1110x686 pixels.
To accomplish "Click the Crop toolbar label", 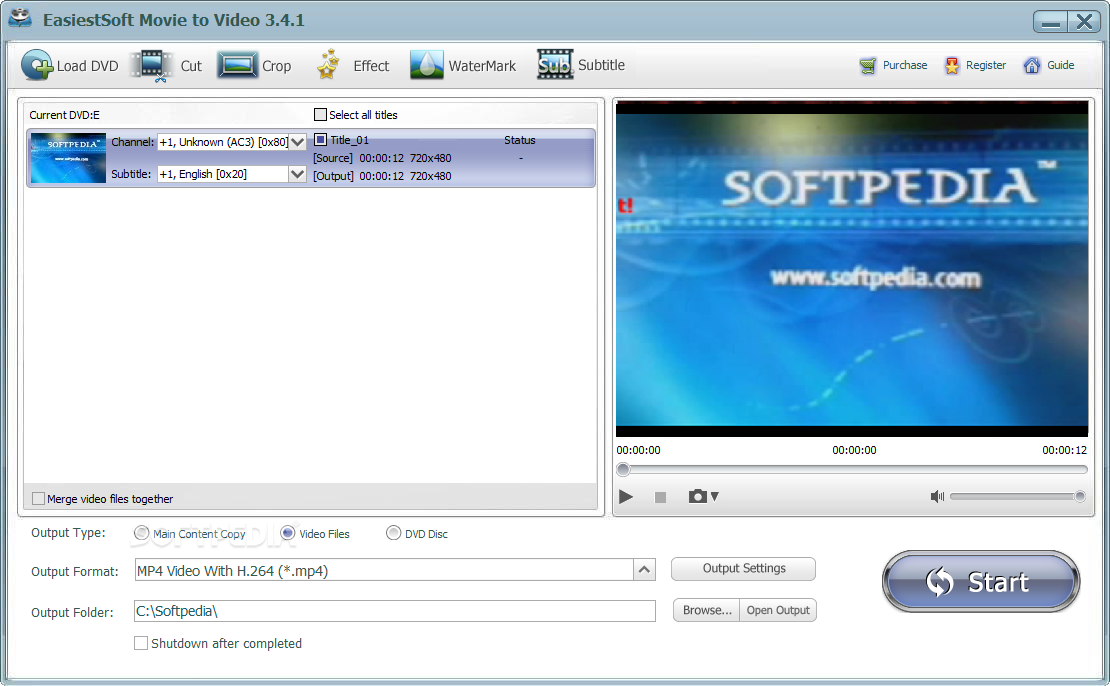I will [277, 66].
